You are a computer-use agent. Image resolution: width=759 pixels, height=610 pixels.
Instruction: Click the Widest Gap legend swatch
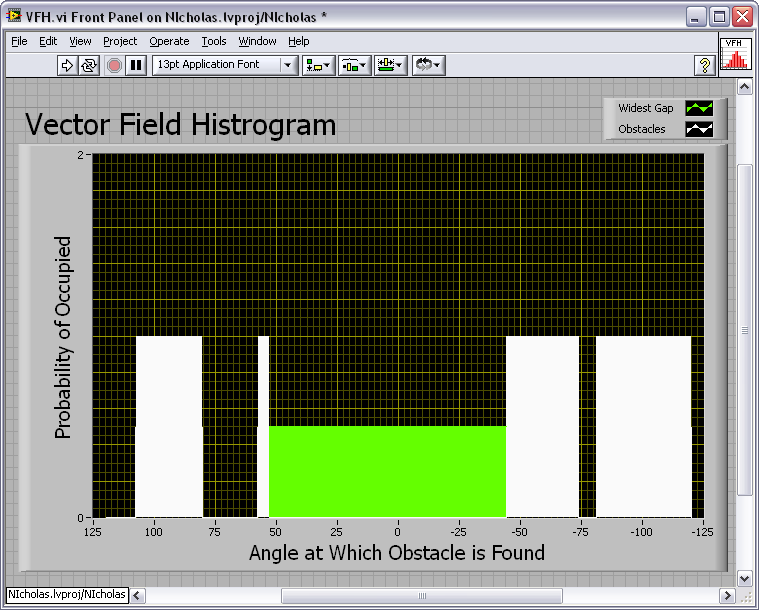[697, 108]
